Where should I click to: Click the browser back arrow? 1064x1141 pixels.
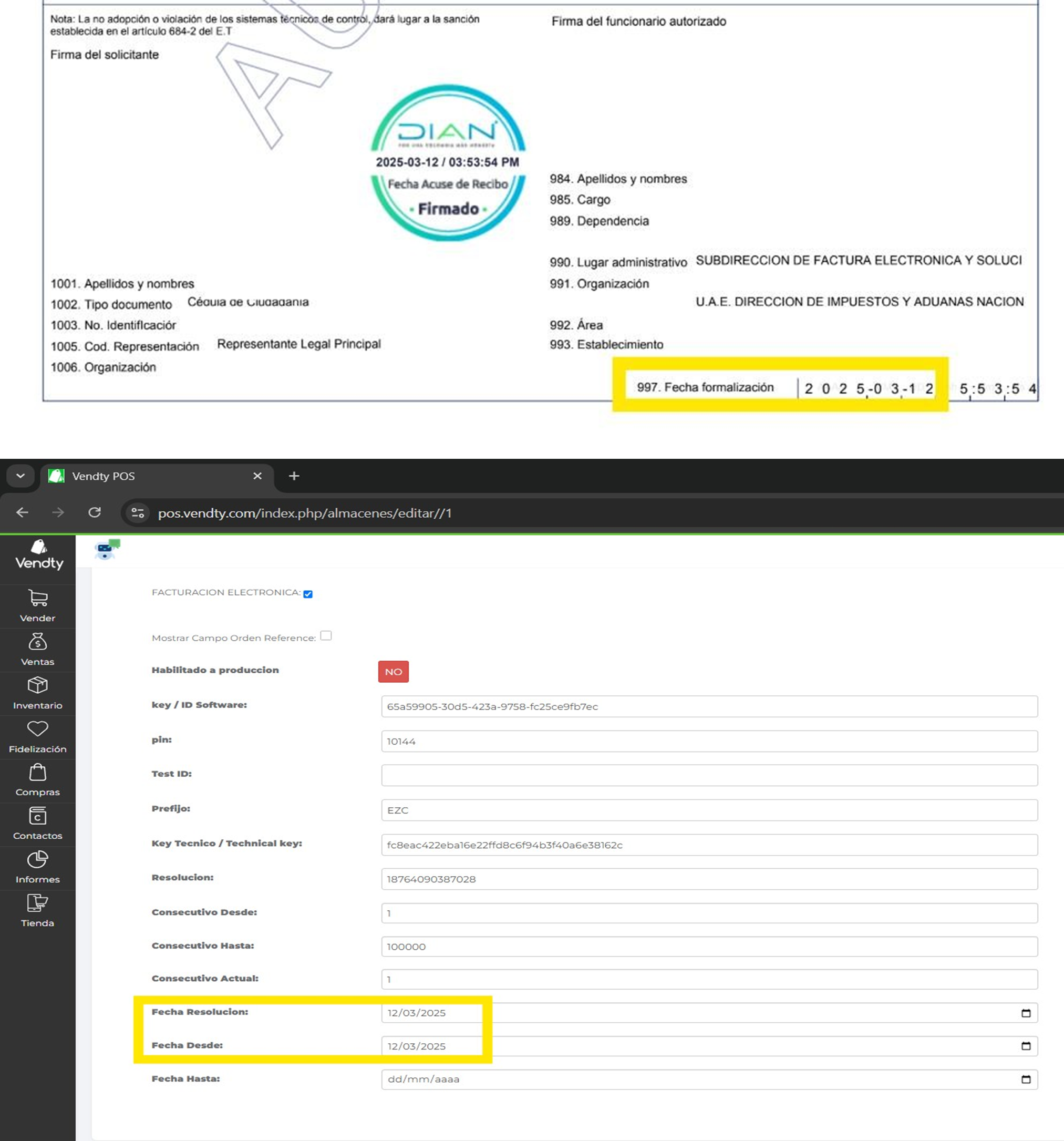(23, 512)
